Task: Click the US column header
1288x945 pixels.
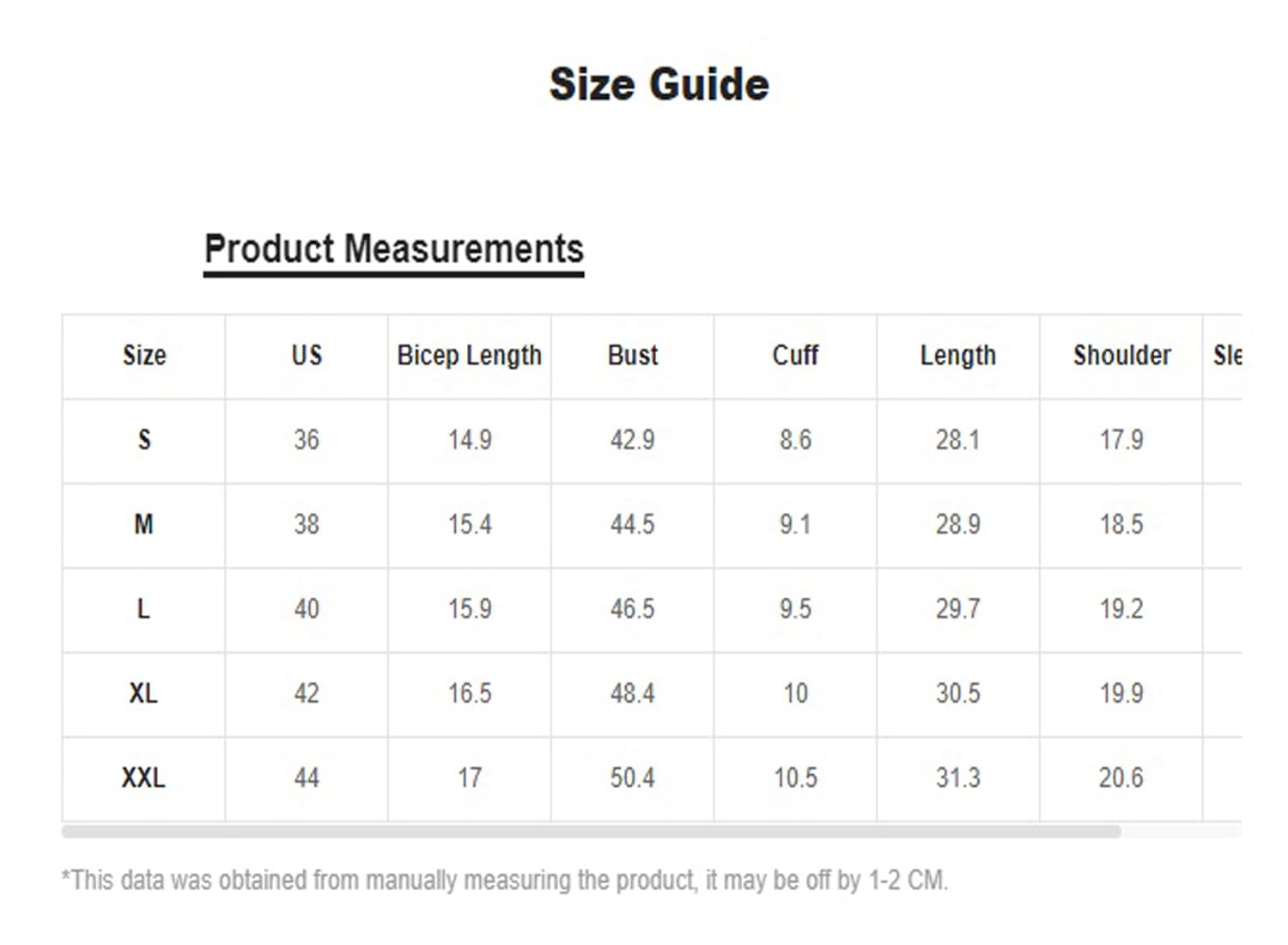Action: (307, 356)
